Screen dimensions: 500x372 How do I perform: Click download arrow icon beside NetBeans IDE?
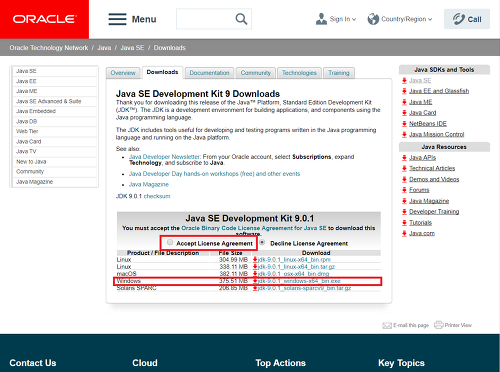coord(404,124)
